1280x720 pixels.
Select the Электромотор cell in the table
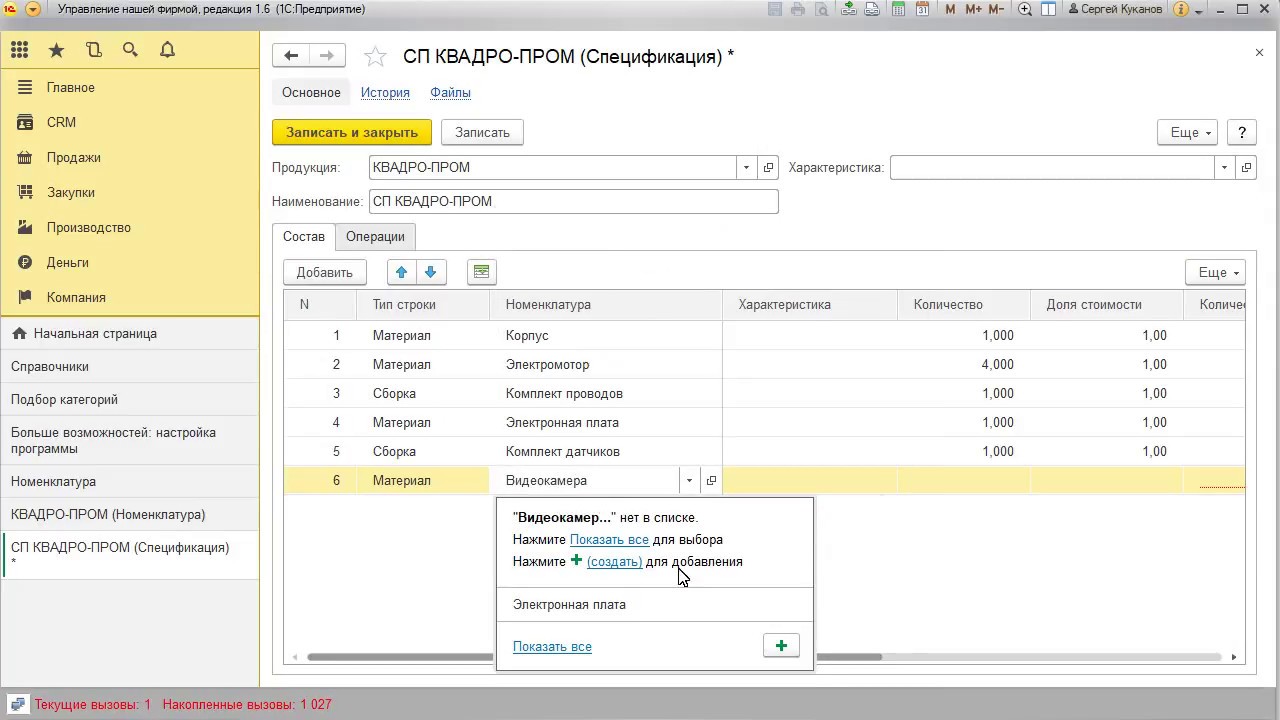click(606, 364)
